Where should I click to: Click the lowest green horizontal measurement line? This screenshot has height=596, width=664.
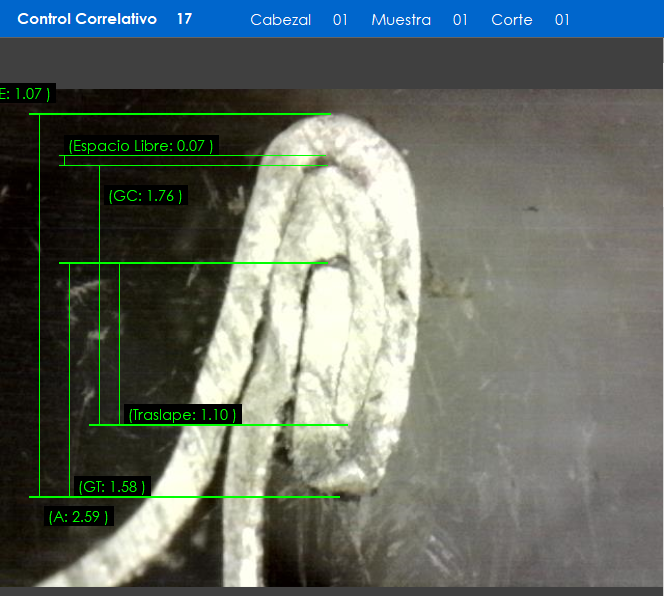click(200, 496)
